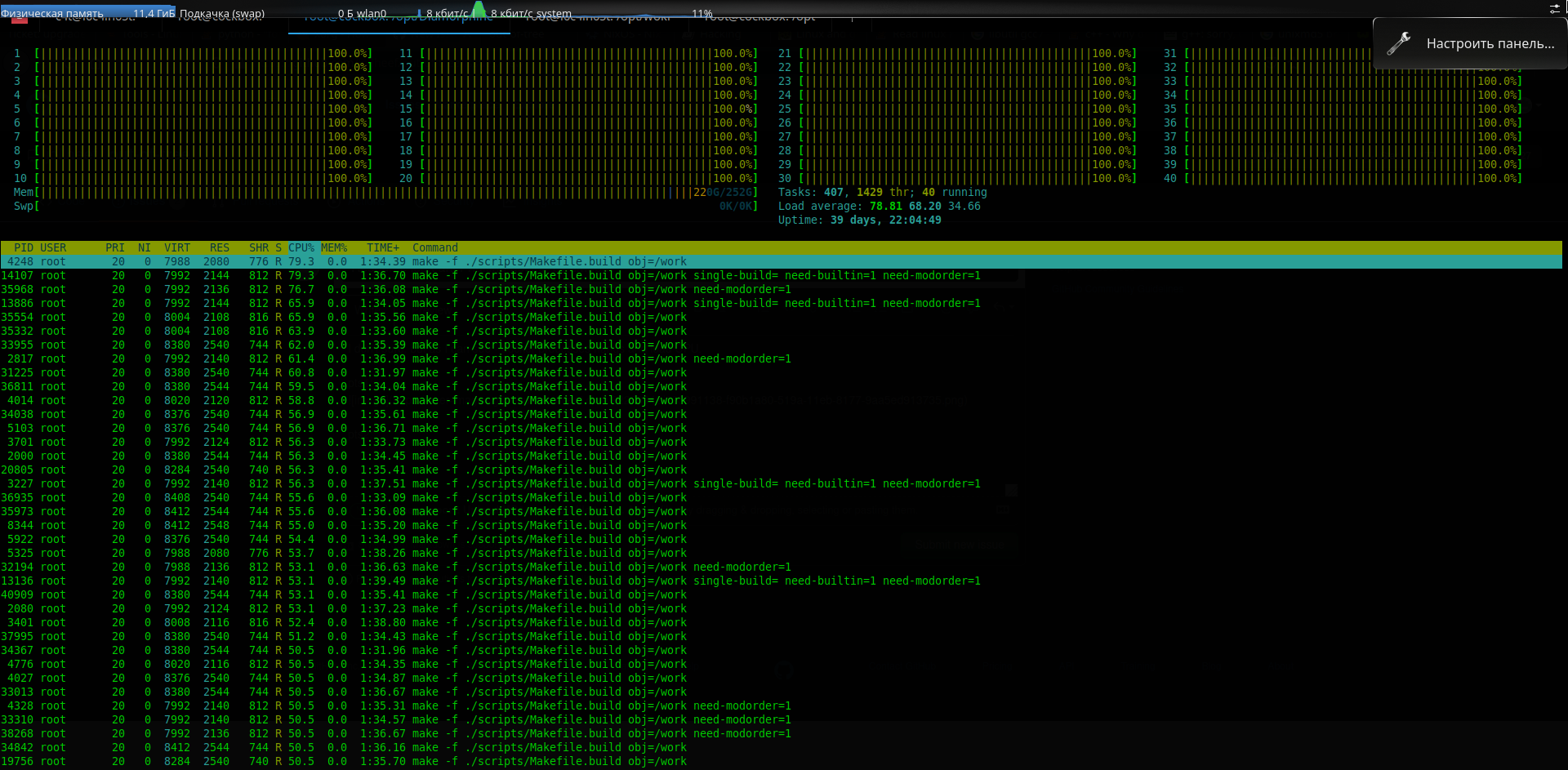This screenshot has height=770, width=1568.
Task: Click the Uptime: 39 days line
Action: pos(859,220)
